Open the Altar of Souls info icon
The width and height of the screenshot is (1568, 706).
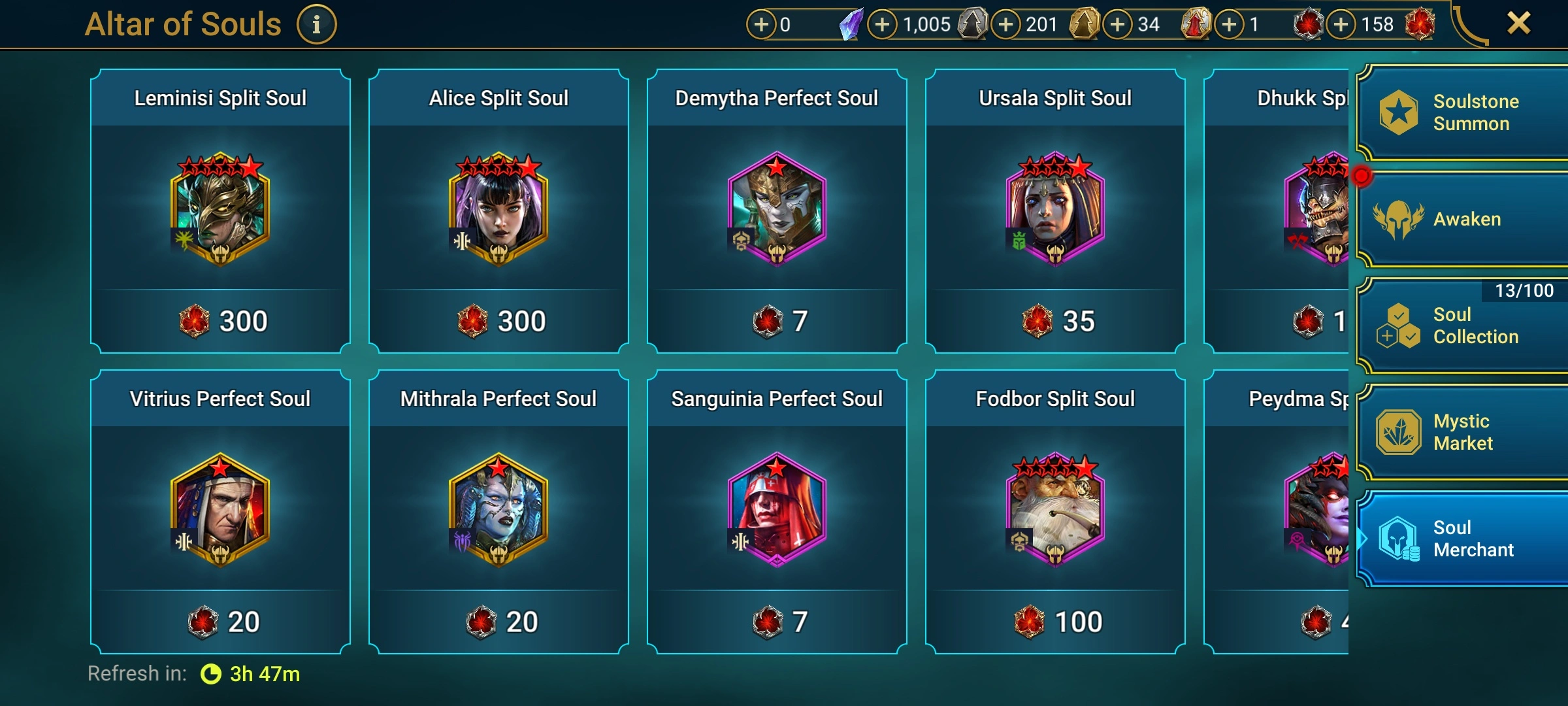[316, 25]
